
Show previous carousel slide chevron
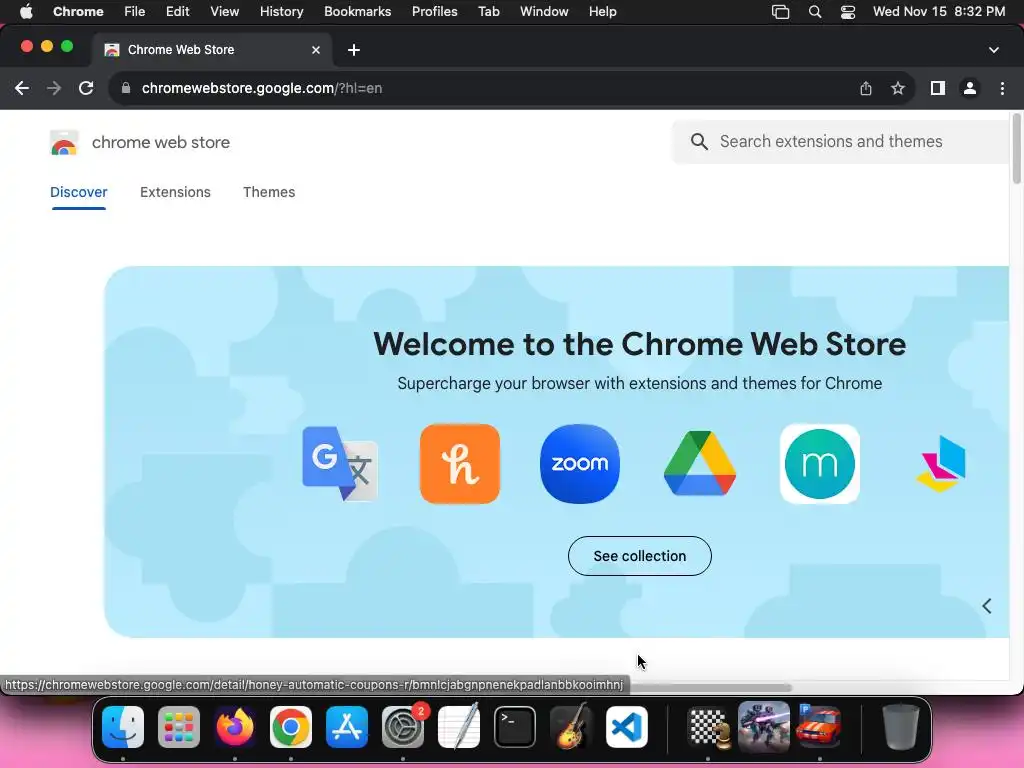[987, 606]
